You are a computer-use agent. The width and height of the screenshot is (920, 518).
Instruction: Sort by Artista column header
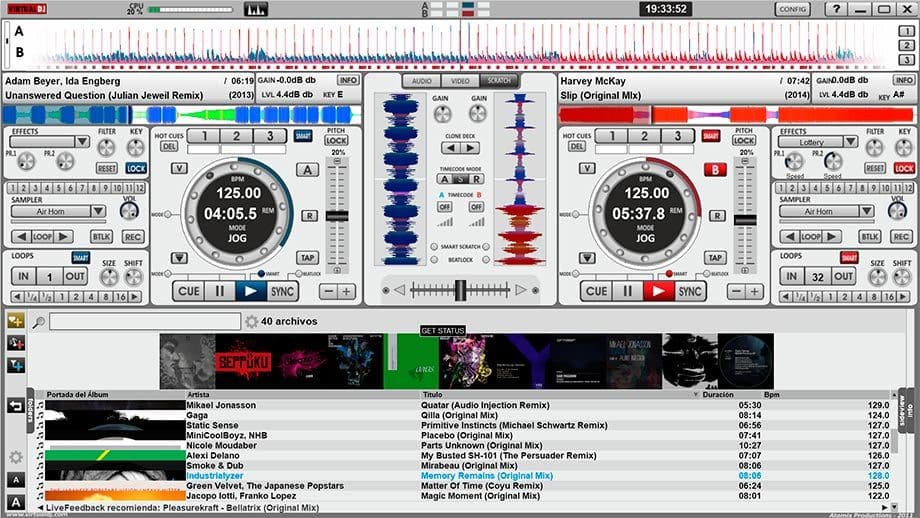pyautogui.click(x=198, y=395)
